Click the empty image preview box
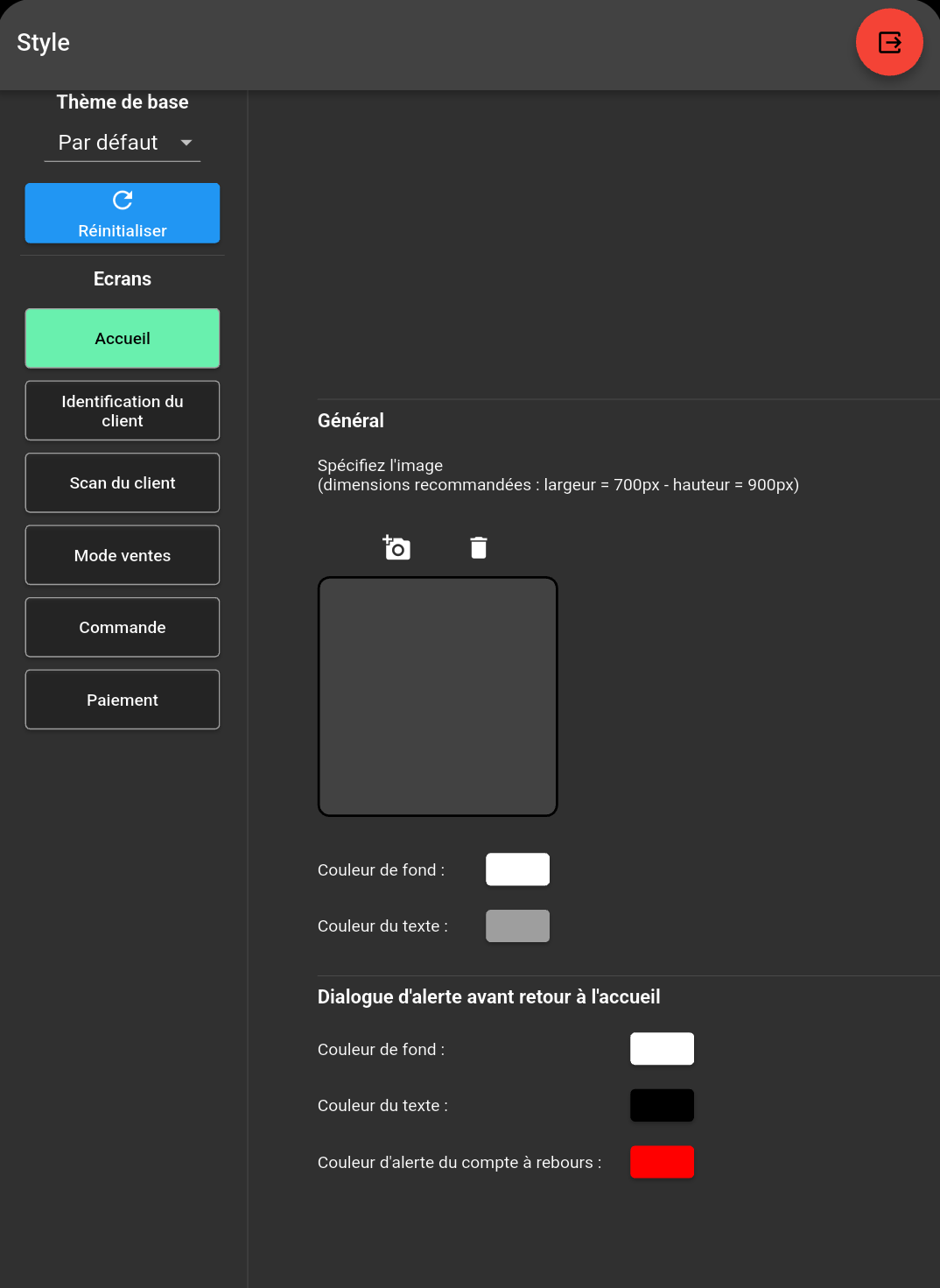The image size is (940, 1288). coord(438,696)
